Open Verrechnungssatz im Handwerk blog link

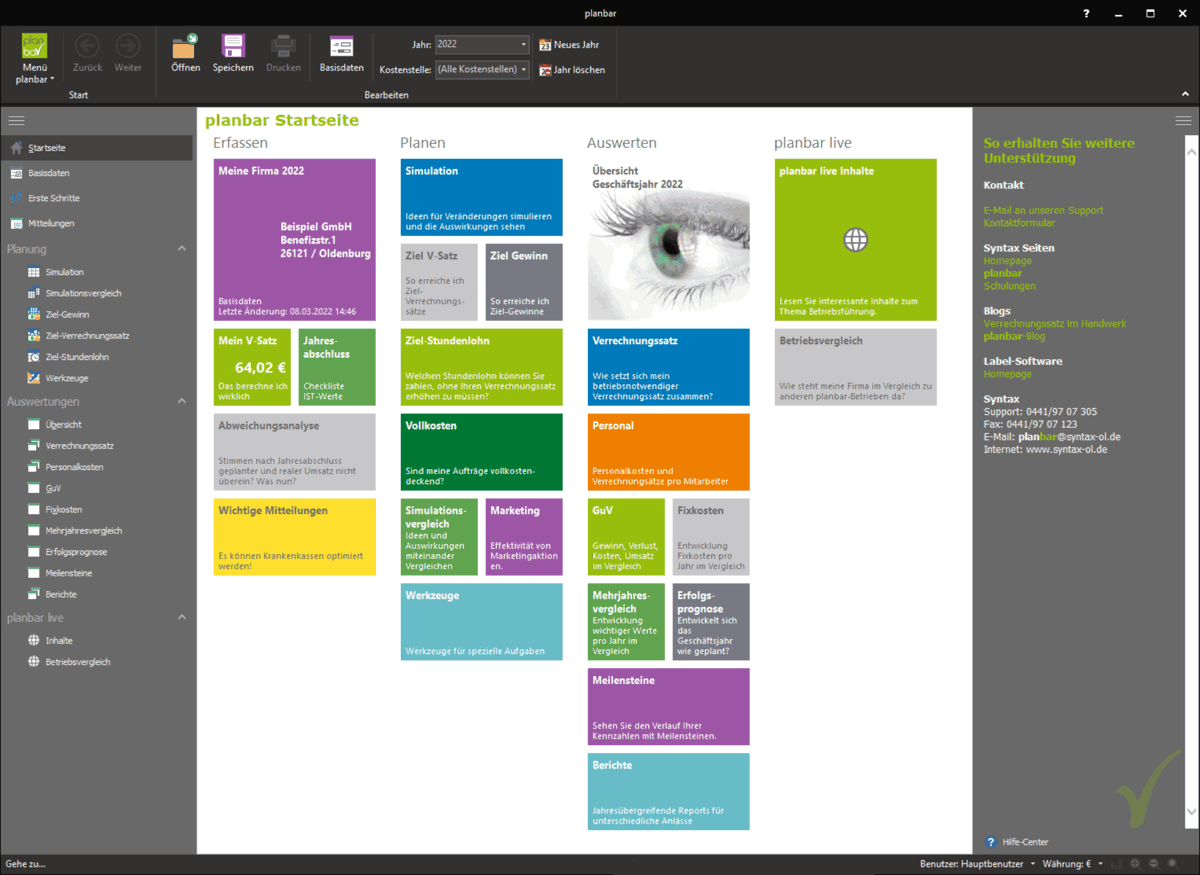(1055, 324)
